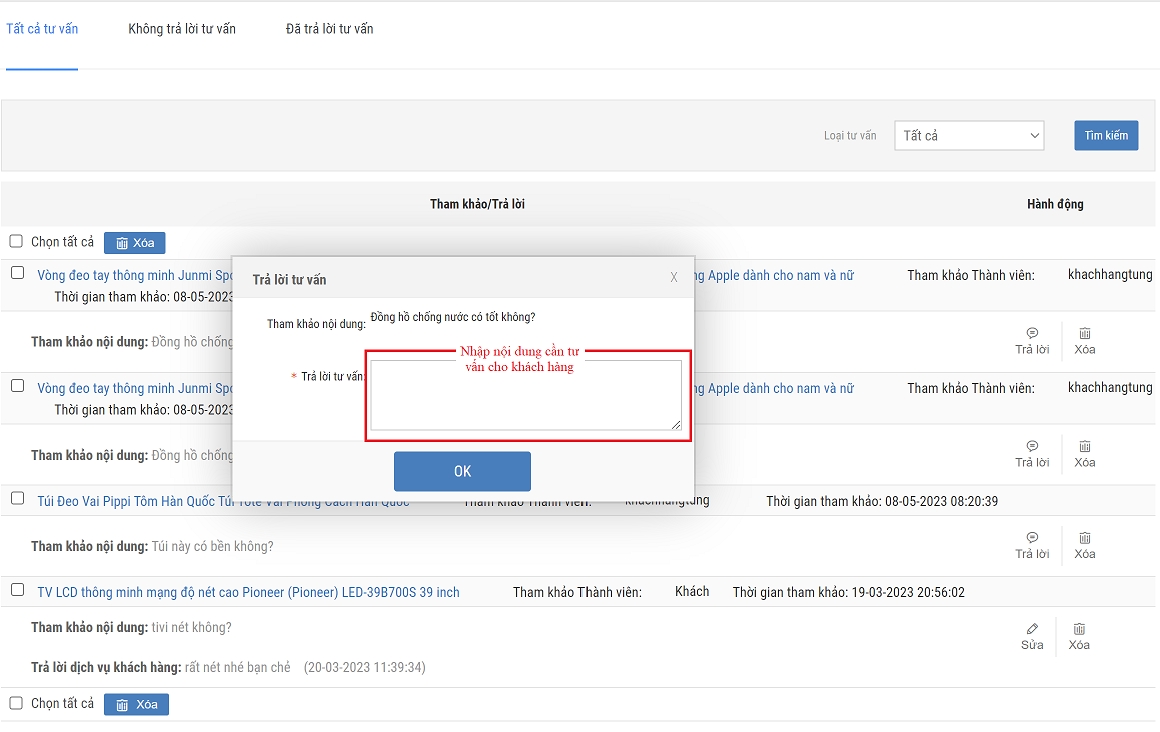The image size is (1160, 732).
Task: Switch to Đã trả lời tư vấn tab
Action: (x=329, y=29)
